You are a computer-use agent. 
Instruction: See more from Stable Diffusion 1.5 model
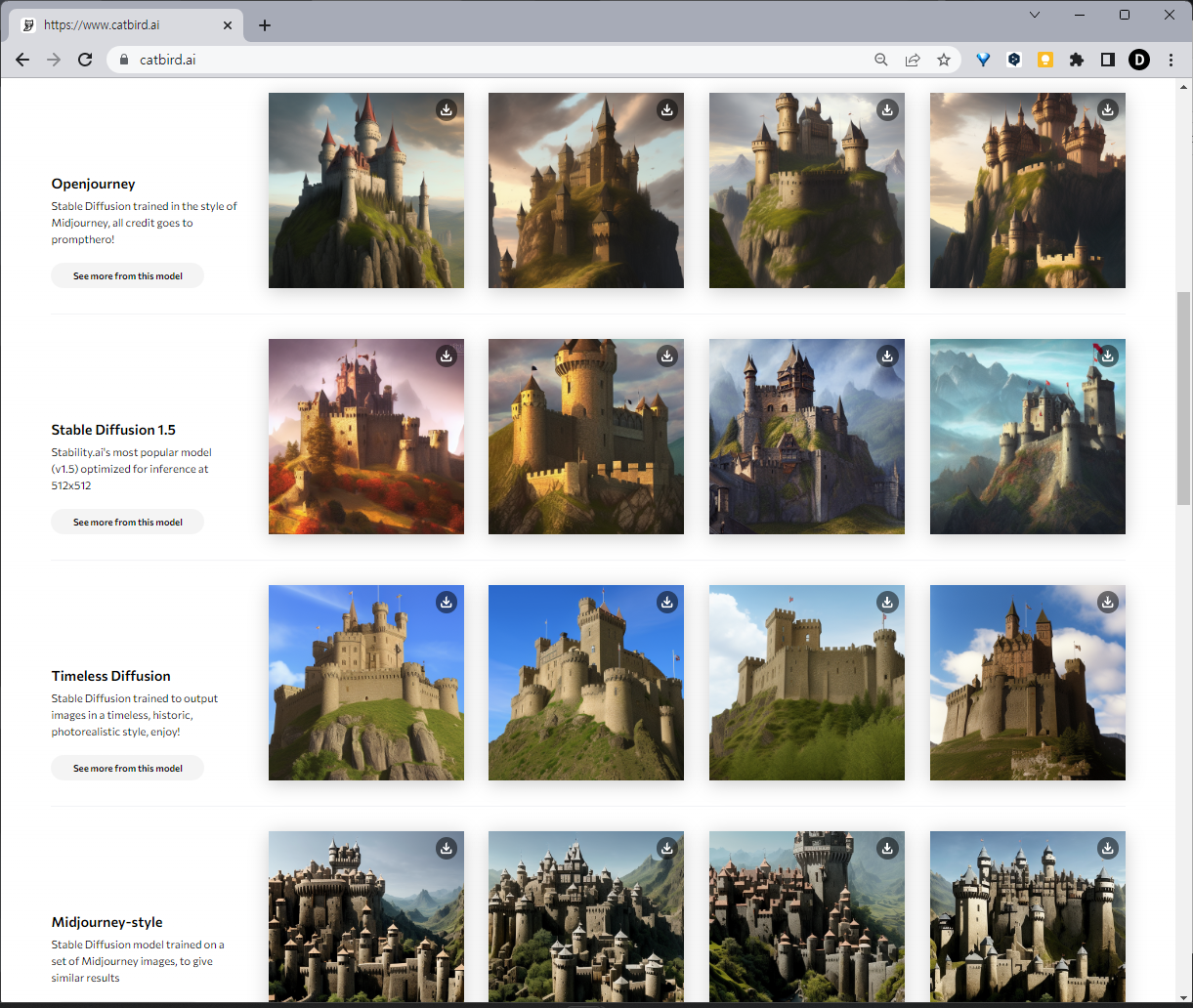pos(128,522)
